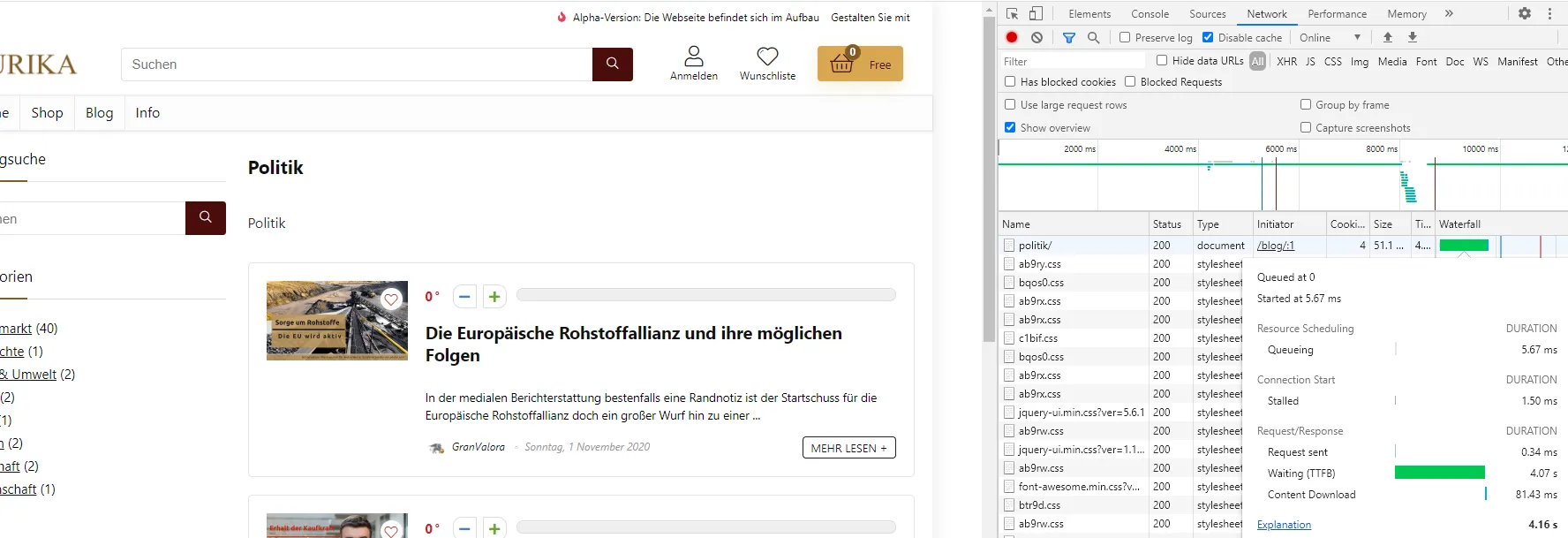Filter requests by Img

coord(1360,61)
